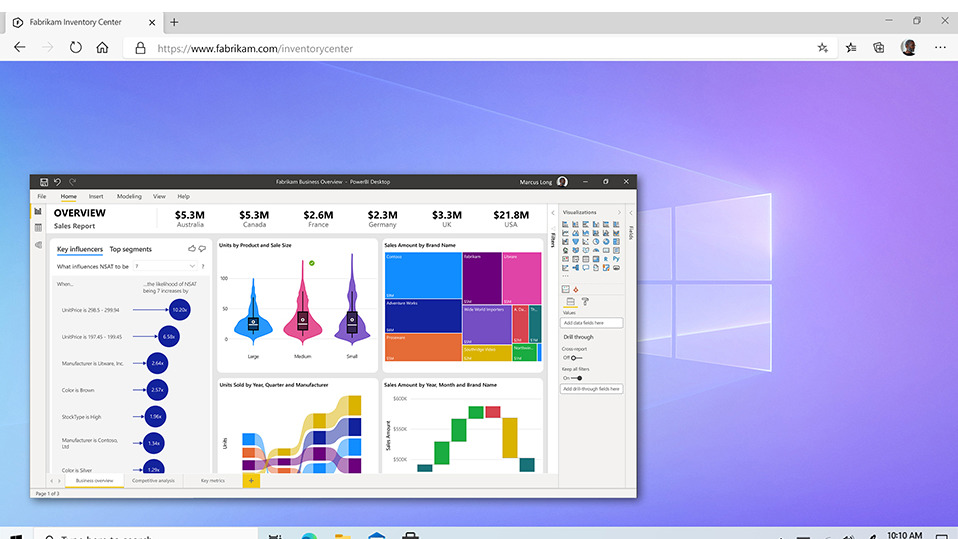Open the NSAT value dropdown
Viewport: 958px width, 539px height.
point(165,266)
